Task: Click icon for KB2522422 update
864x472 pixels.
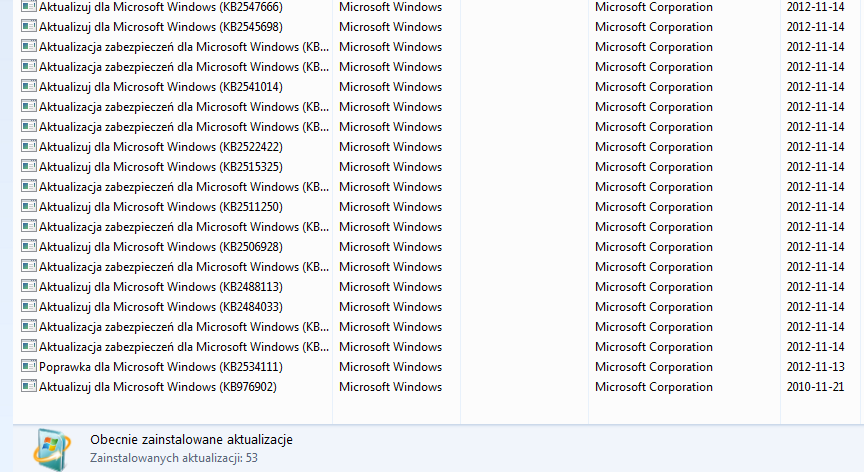Action: point(29,146)
